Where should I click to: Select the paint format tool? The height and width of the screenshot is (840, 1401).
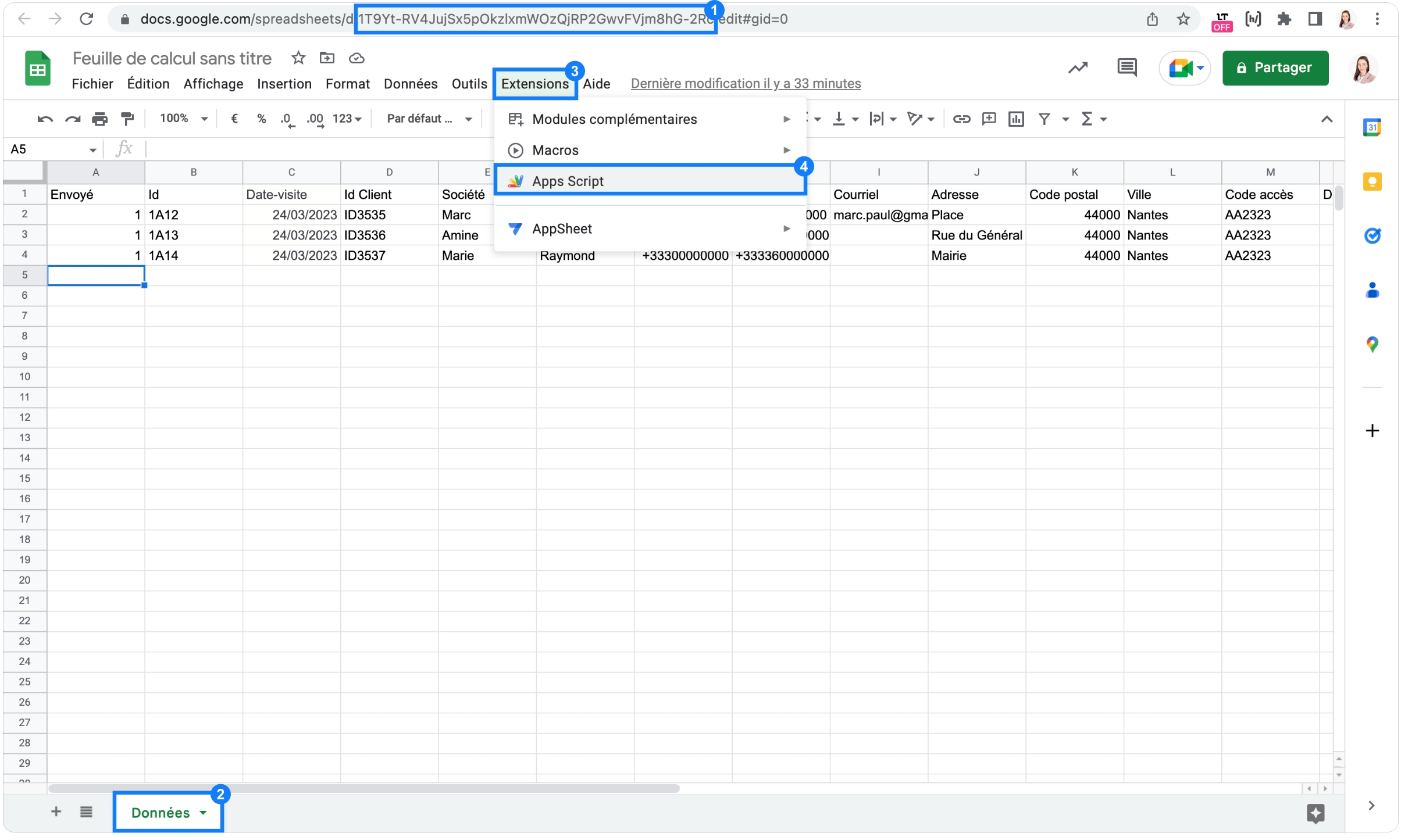pos(127,119)
